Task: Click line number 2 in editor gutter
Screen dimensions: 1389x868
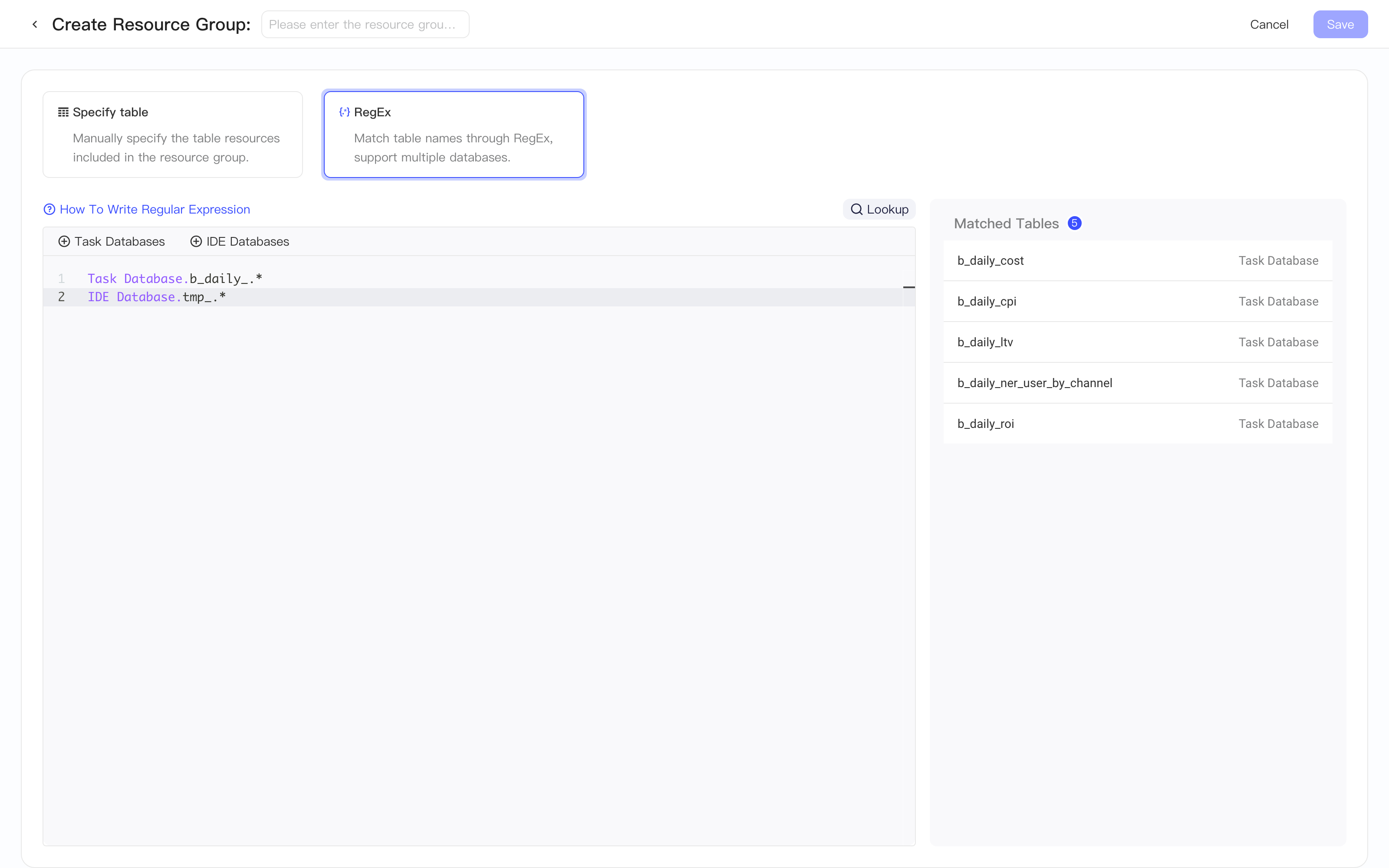Action: coord(61,297)
